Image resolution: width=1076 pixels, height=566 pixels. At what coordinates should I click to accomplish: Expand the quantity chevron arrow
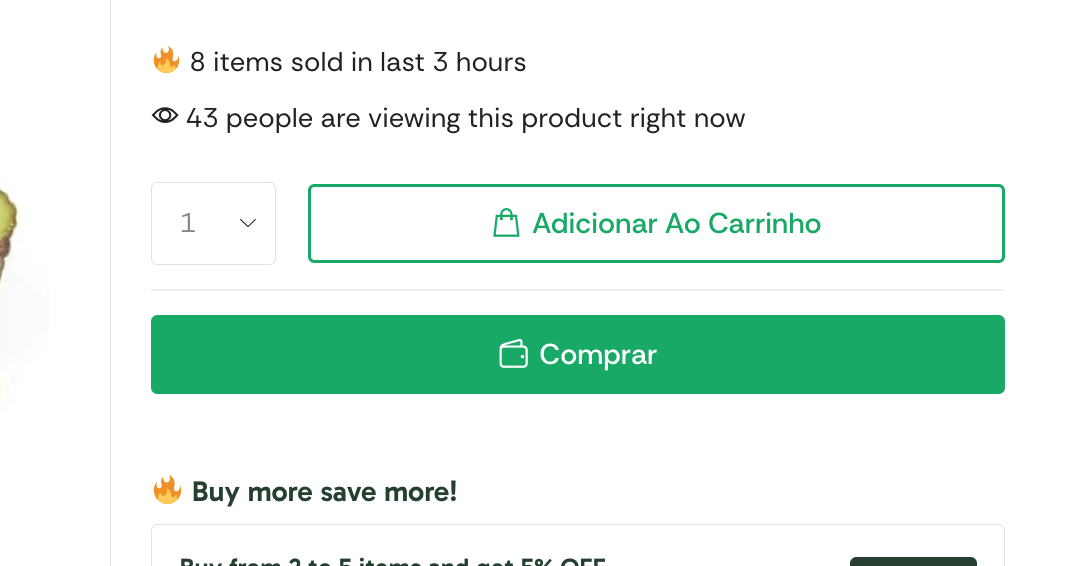(248, 223)
